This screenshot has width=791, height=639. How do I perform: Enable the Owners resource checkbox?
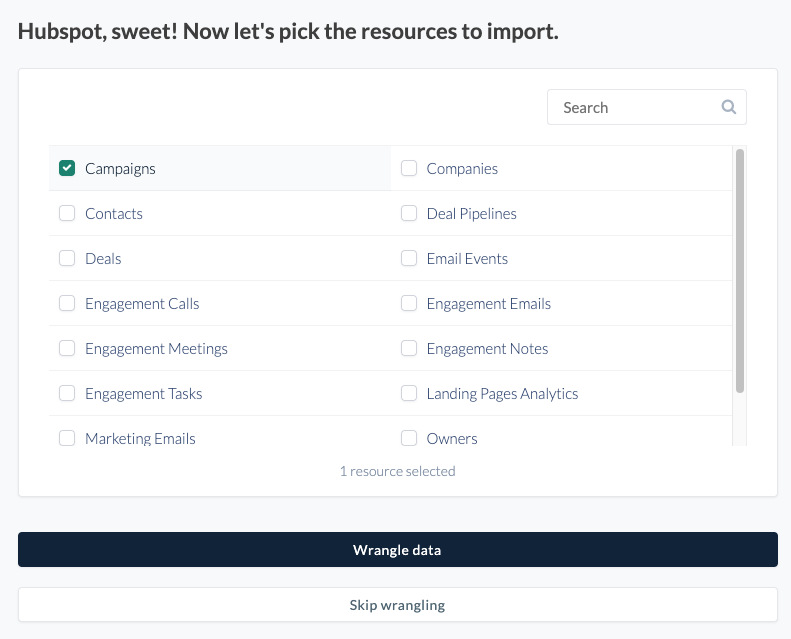coord(409,438)
